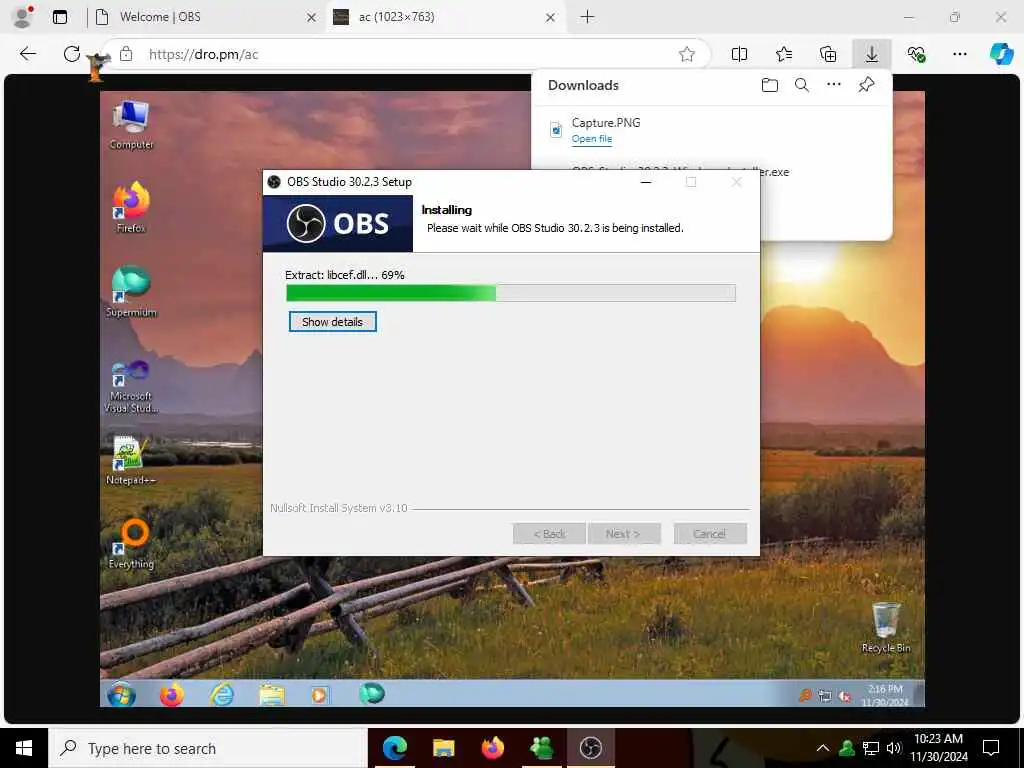Click the Back button in OBS Setup

point(549,534)
